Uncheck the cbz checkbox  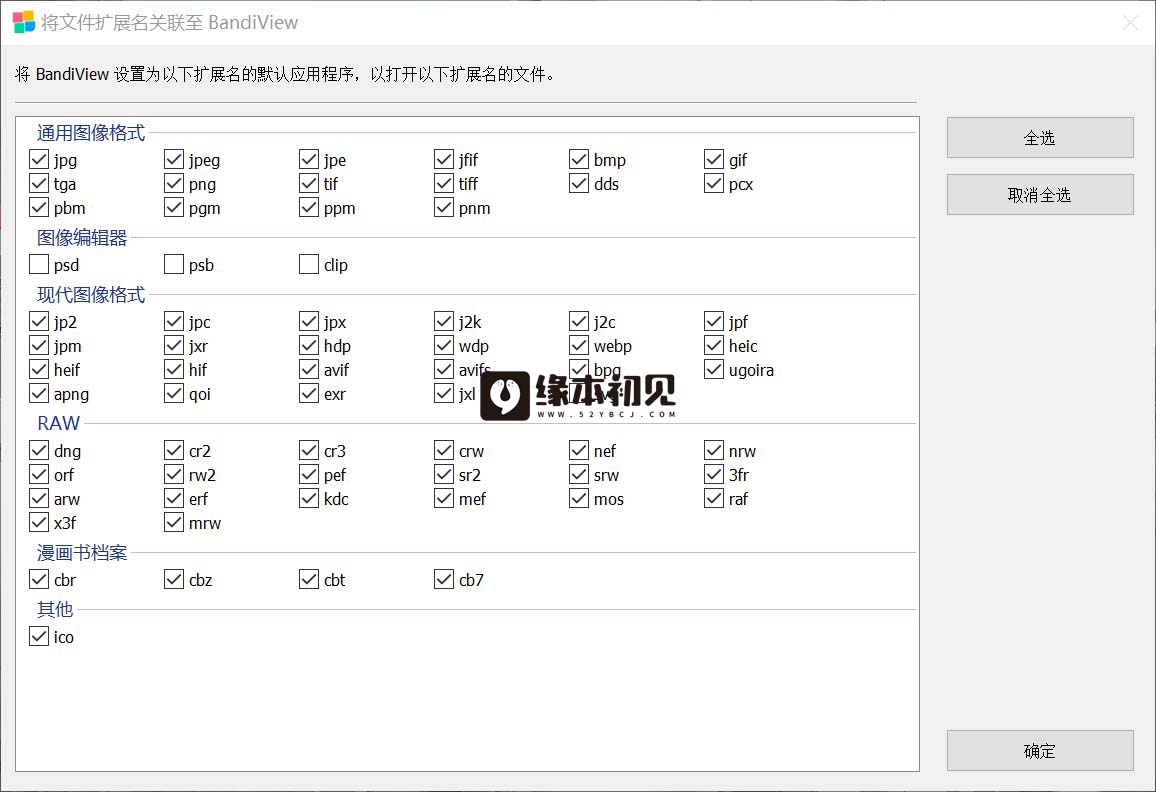point(174,579)
